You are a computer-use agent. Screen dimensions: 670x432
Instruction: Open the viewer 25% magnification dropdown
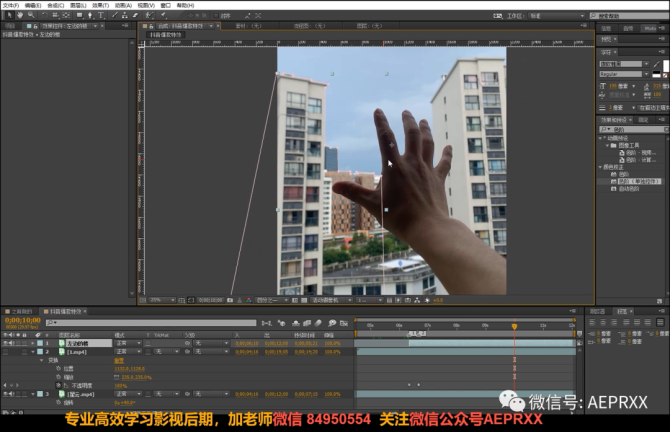click(x=162, y=300)
